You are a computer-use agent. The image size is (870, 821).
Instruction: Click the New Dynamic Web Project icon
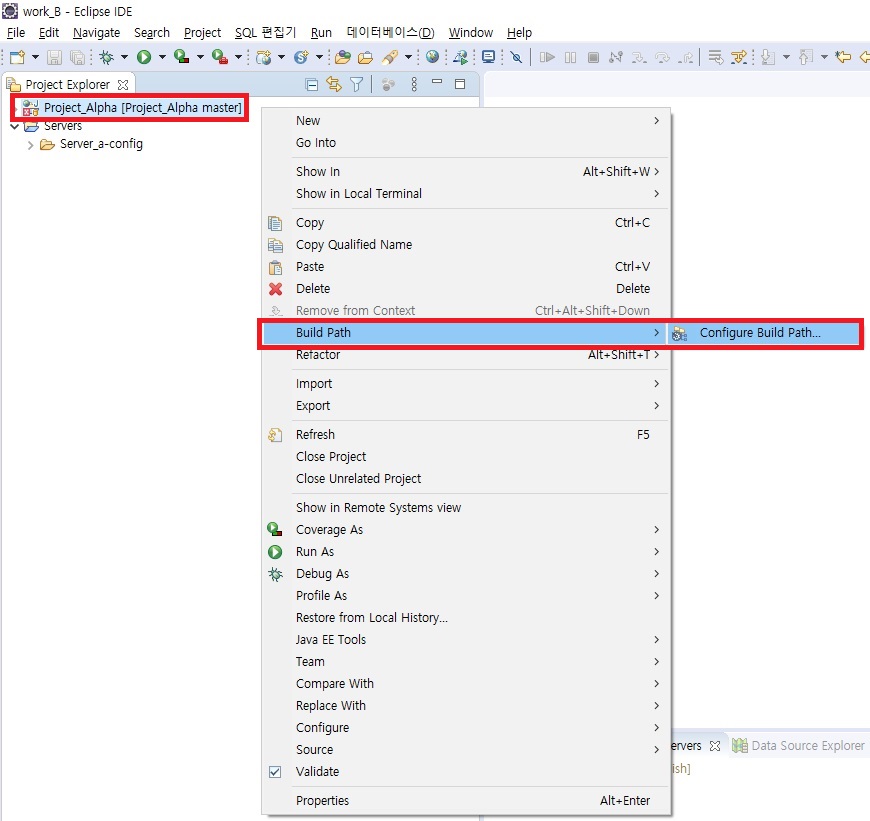[264, 57]
